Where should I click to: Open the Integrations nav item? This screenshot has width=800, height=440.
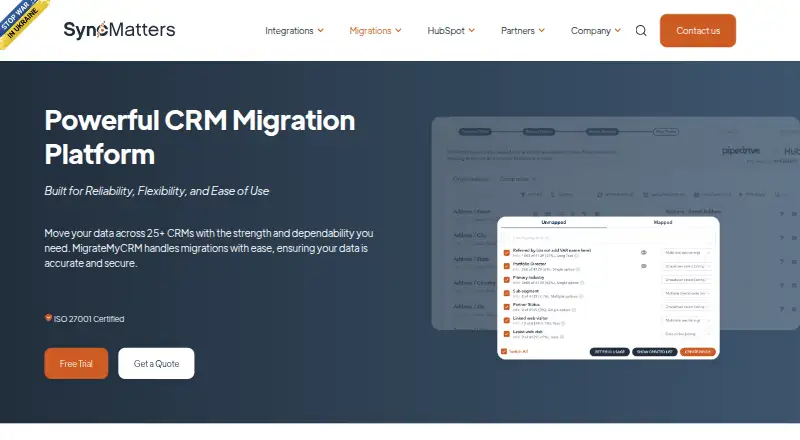point(289,31)
